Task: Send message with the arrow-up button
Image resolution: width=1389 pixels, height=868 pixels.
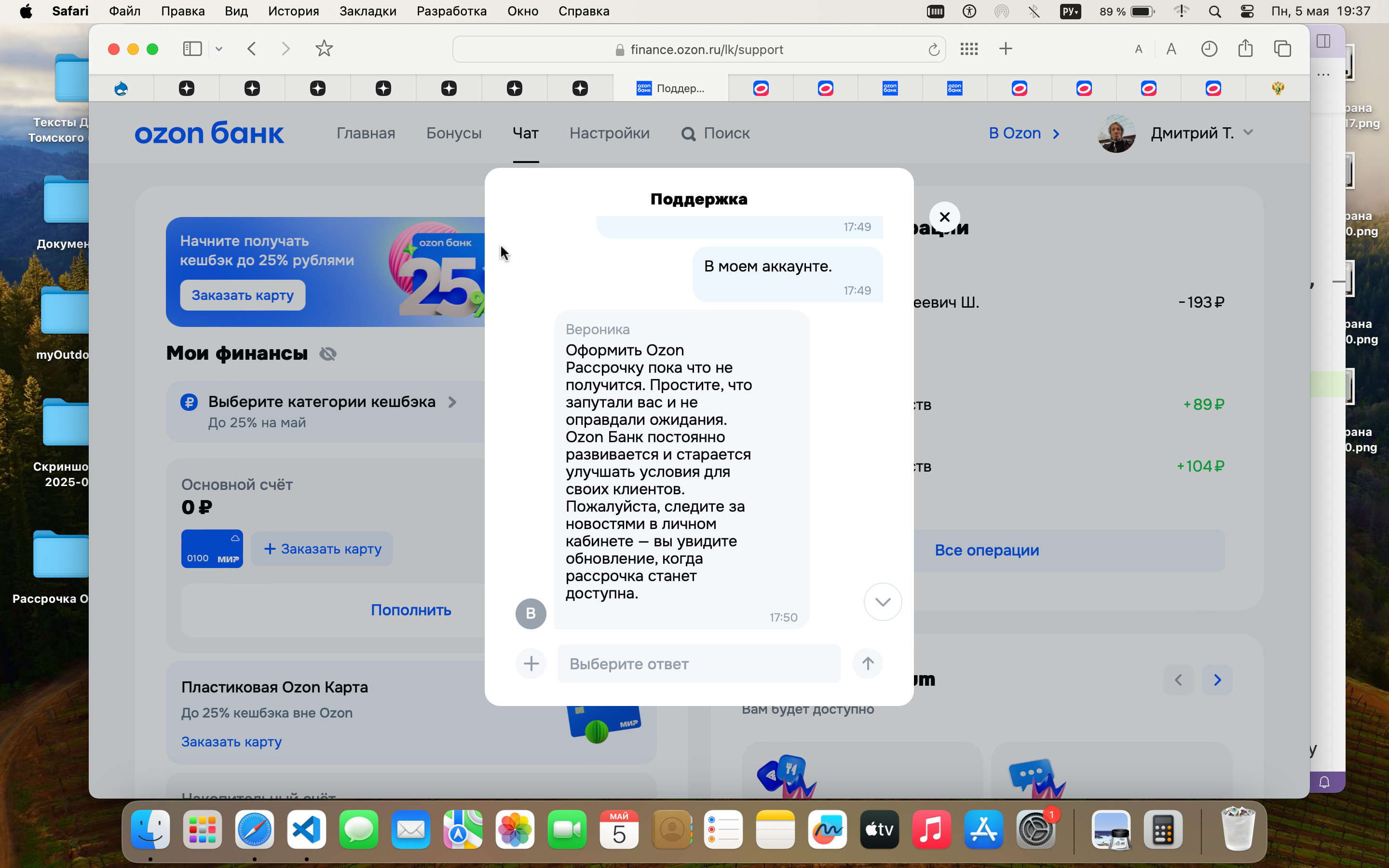Action: (867, 664)
